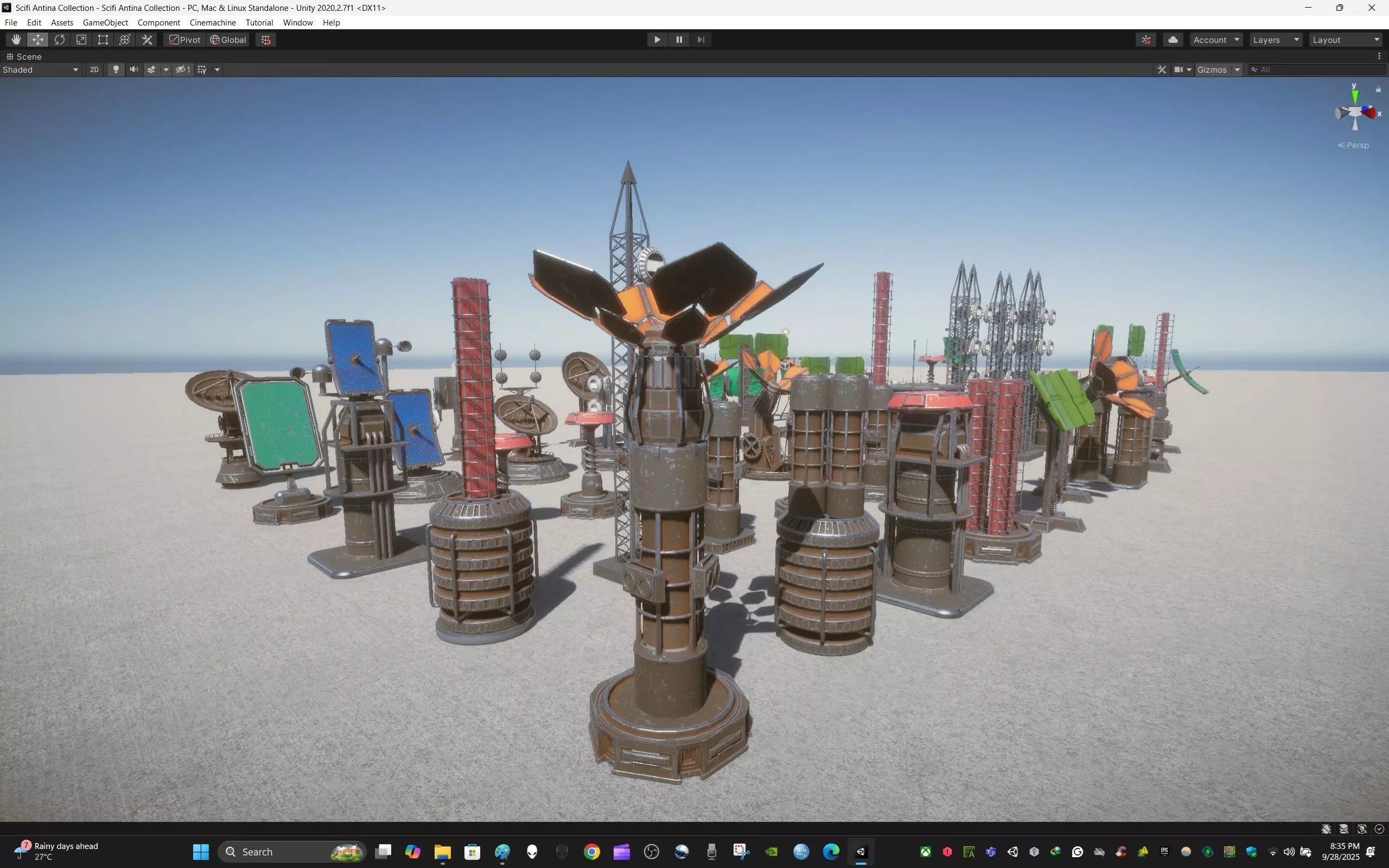Open the Gizmos dropdown
The image size is (1389, 868).
coord(1218,69)
